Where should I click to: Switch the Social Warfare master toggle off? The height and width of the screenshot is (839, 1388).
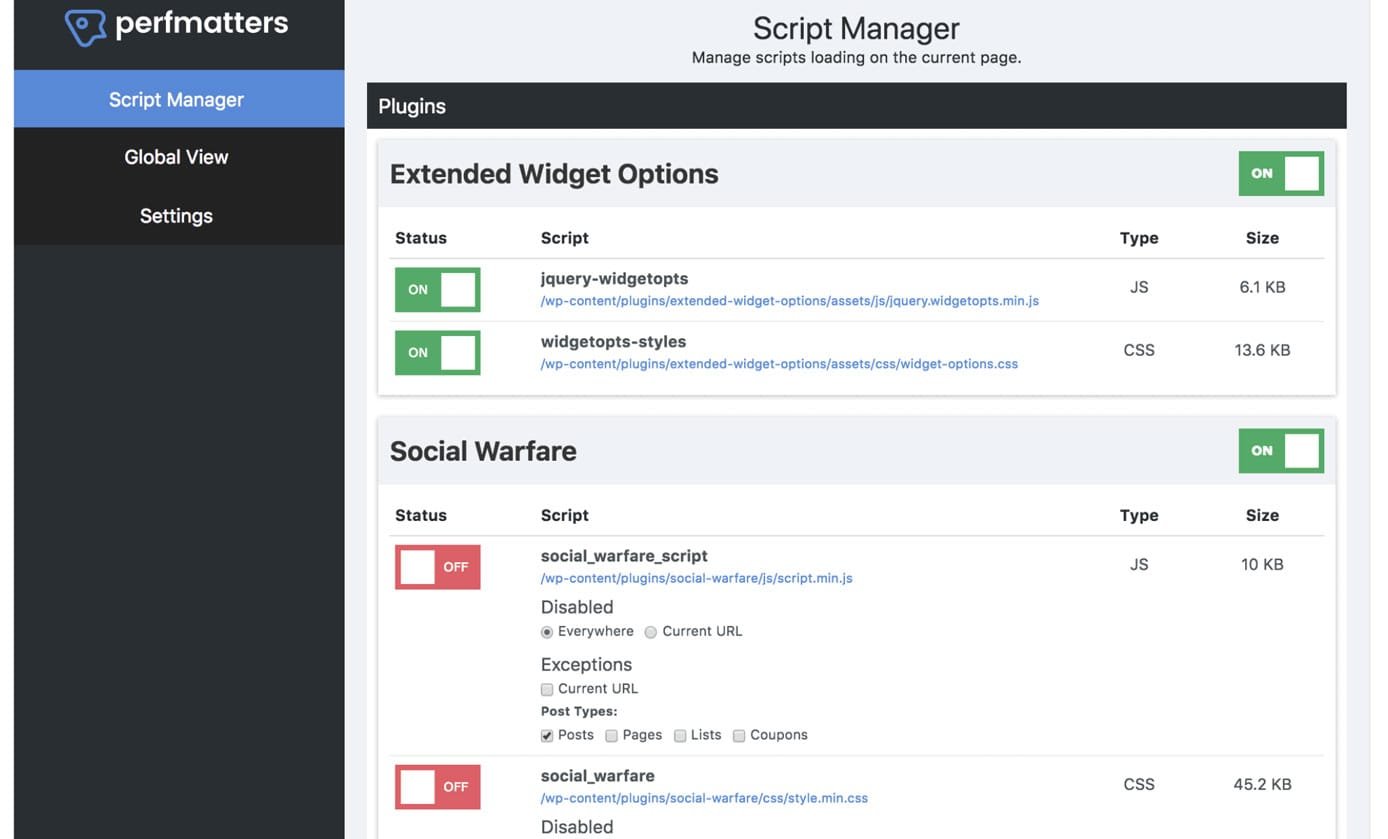click(x=1281, y=450)
